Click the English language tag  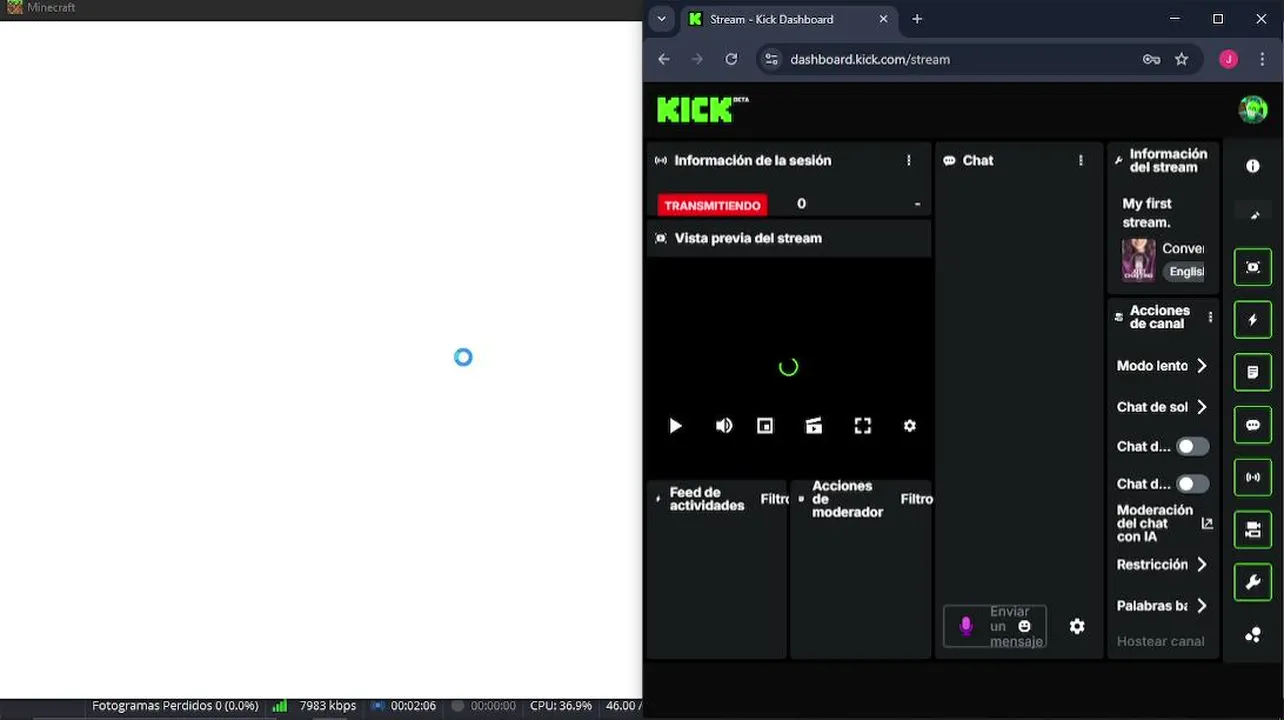[x=1186, y=272]
